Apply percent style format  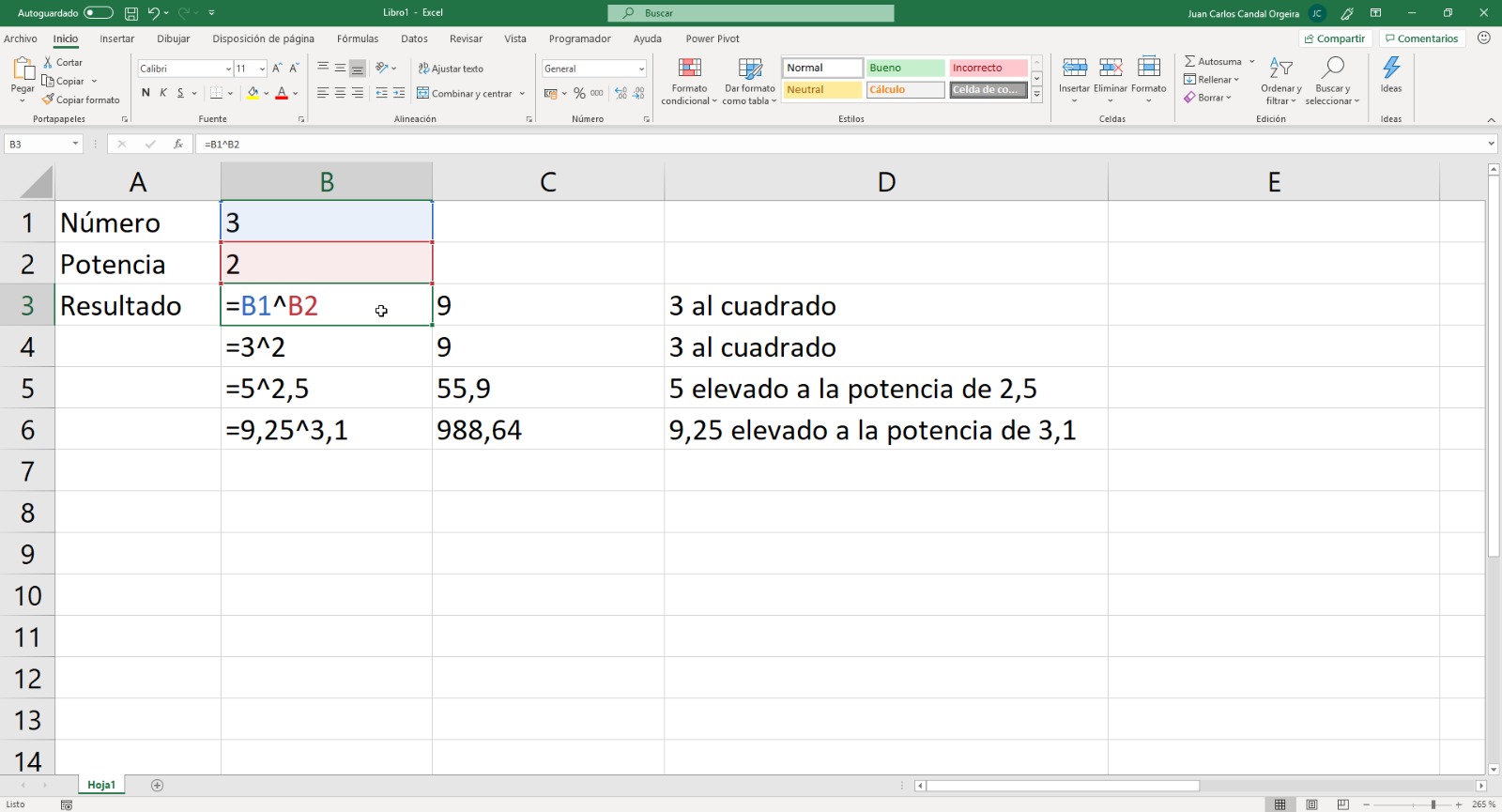[579, 94]
